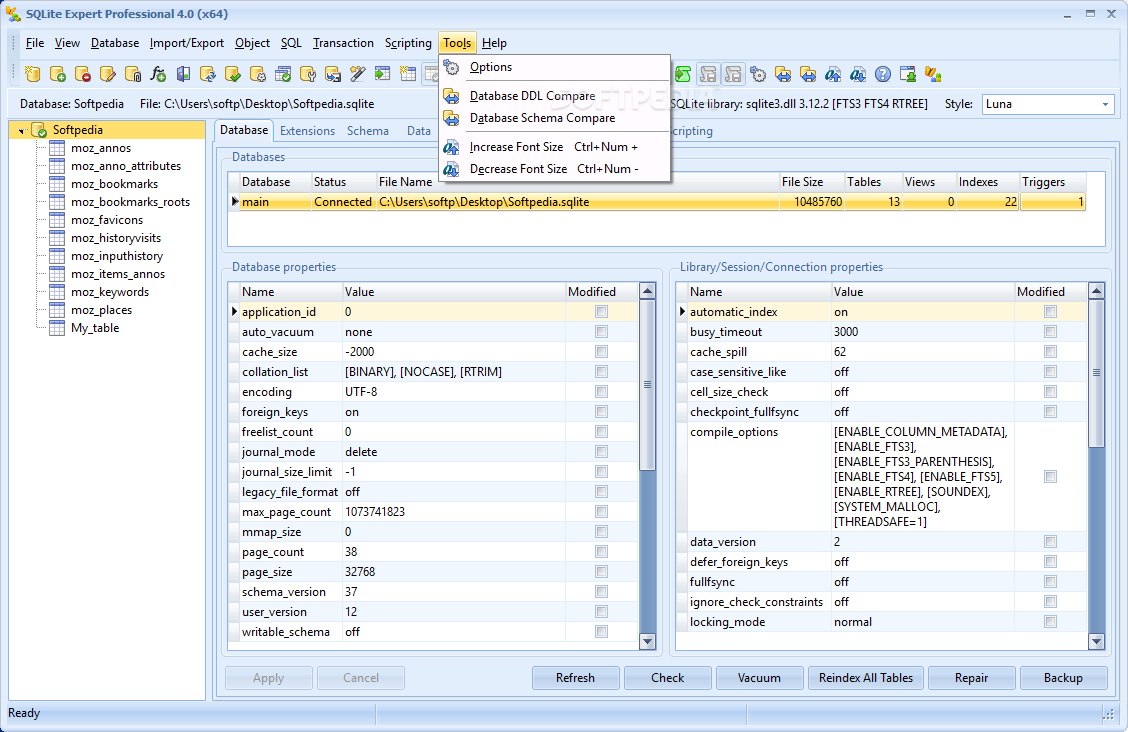Image resolution: width=1128 pixels, height=732 pixels.
Task: Click the magic wand toolbar icon
Action: (x=358, y=74)
